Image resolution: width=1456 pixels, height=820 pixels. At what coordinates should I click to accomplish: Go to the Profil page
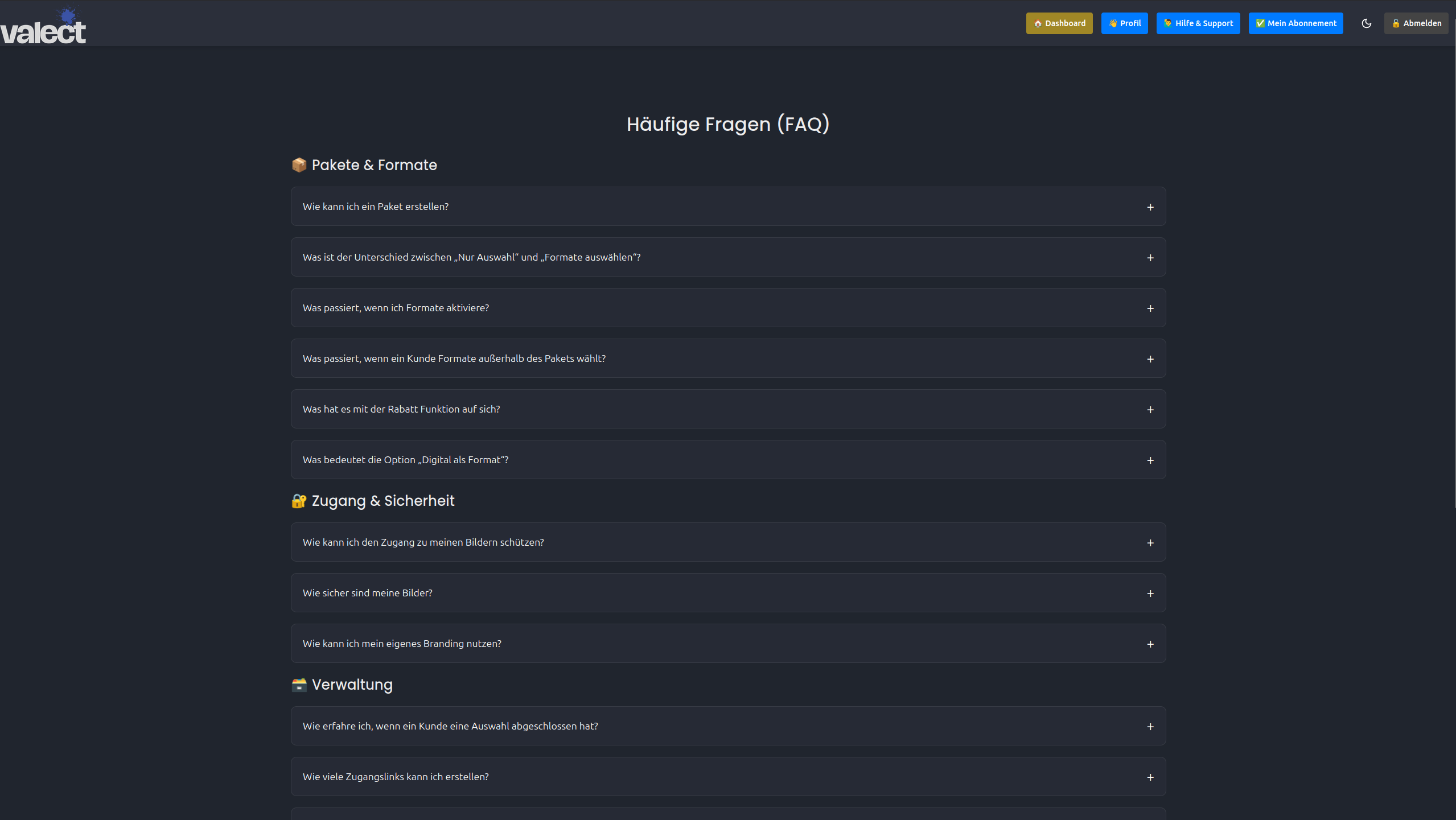point(1124,23)
